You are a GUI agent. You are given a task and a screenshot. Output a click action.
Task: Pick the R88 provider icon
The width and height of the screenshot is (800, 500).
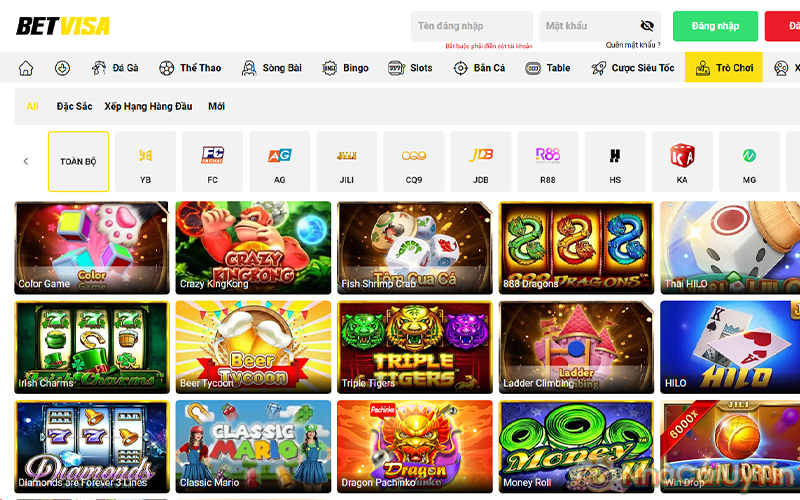click(548, 161)
